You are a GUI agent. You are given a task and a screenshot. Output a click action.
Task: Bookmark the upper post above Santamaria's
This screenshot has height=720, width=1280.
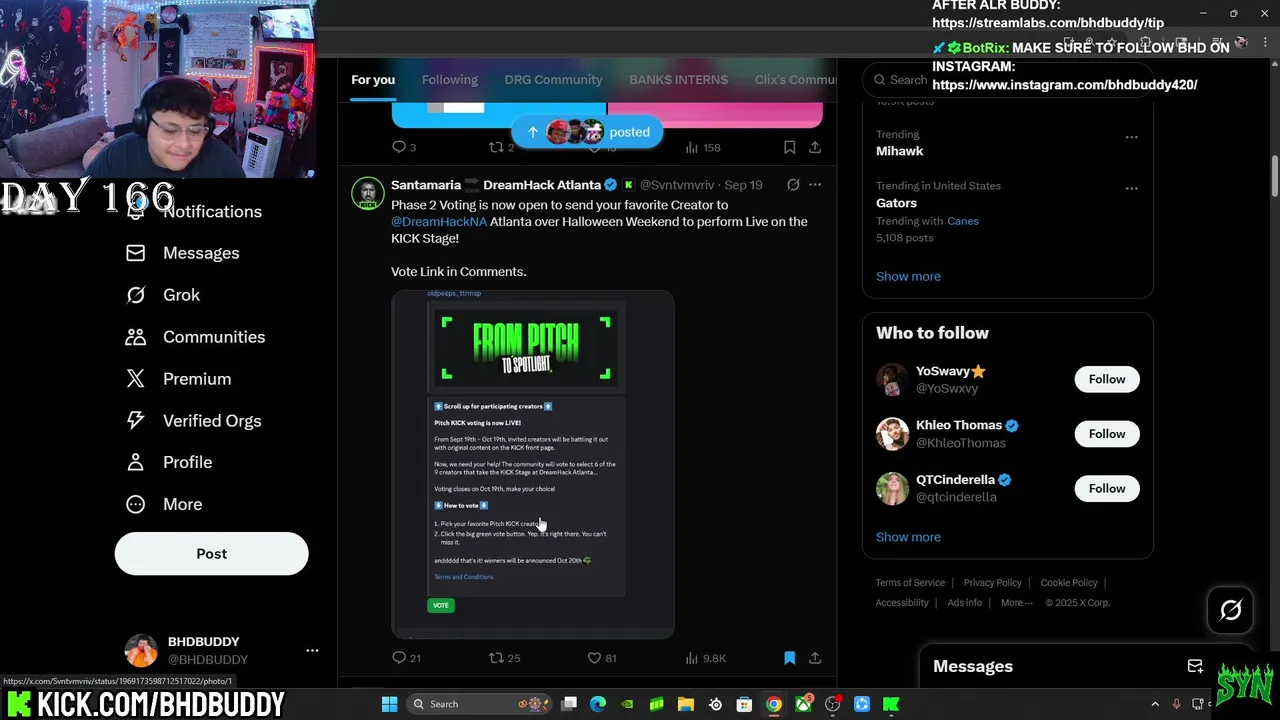point(789,147)
